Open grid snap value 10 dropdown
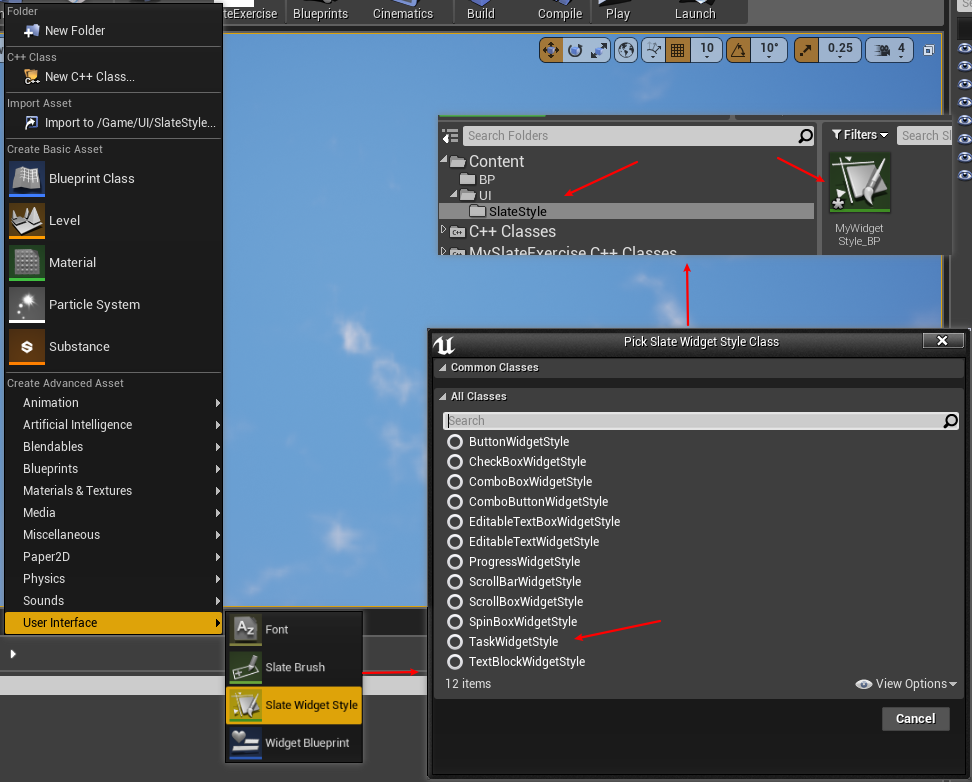 click(x=707, y=50)
